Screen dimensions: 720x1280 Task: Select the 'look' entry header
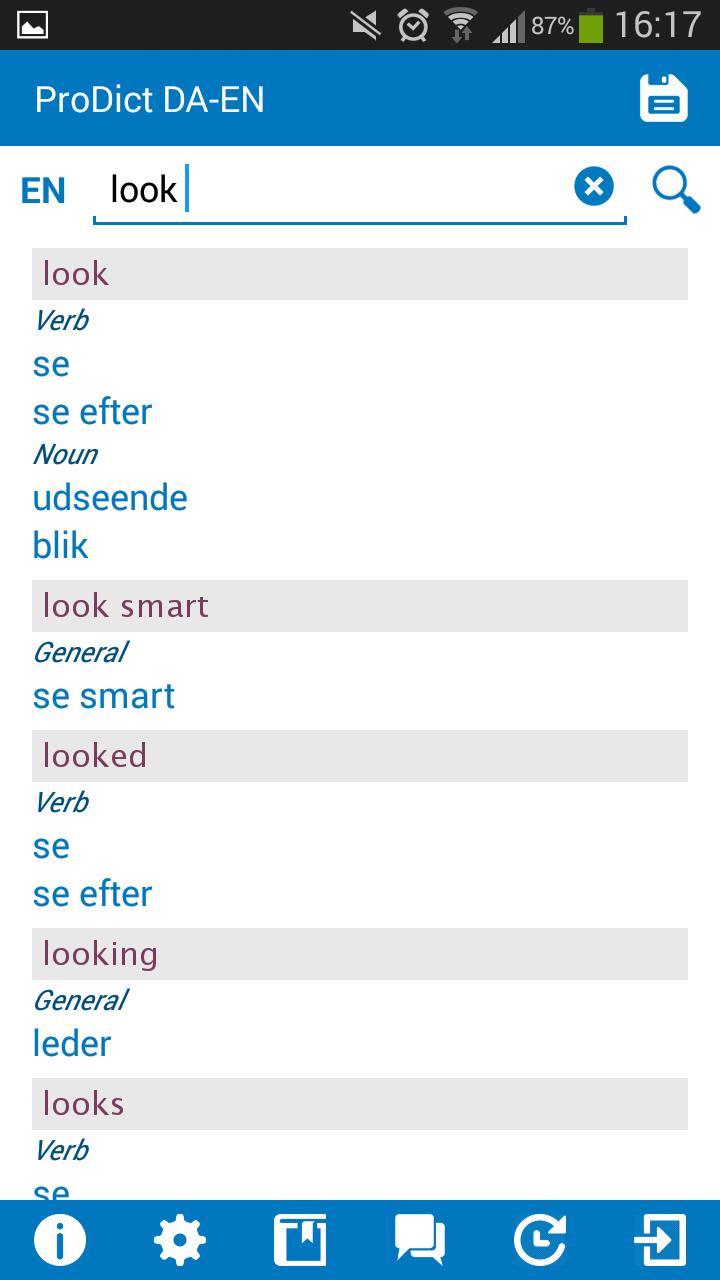tap(360, 274)
